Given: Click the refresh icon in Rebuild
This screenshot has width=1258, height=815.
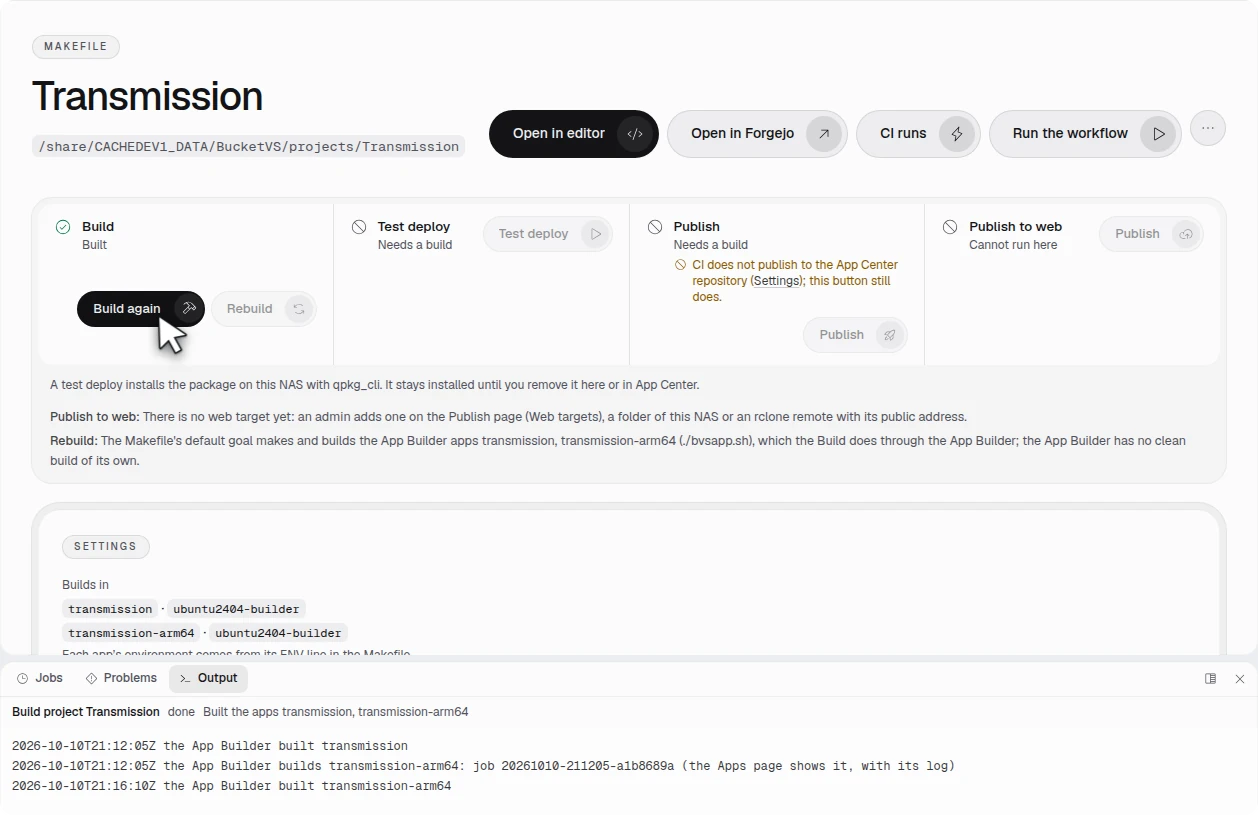Looking at the screenshot, I should (298, 309).
